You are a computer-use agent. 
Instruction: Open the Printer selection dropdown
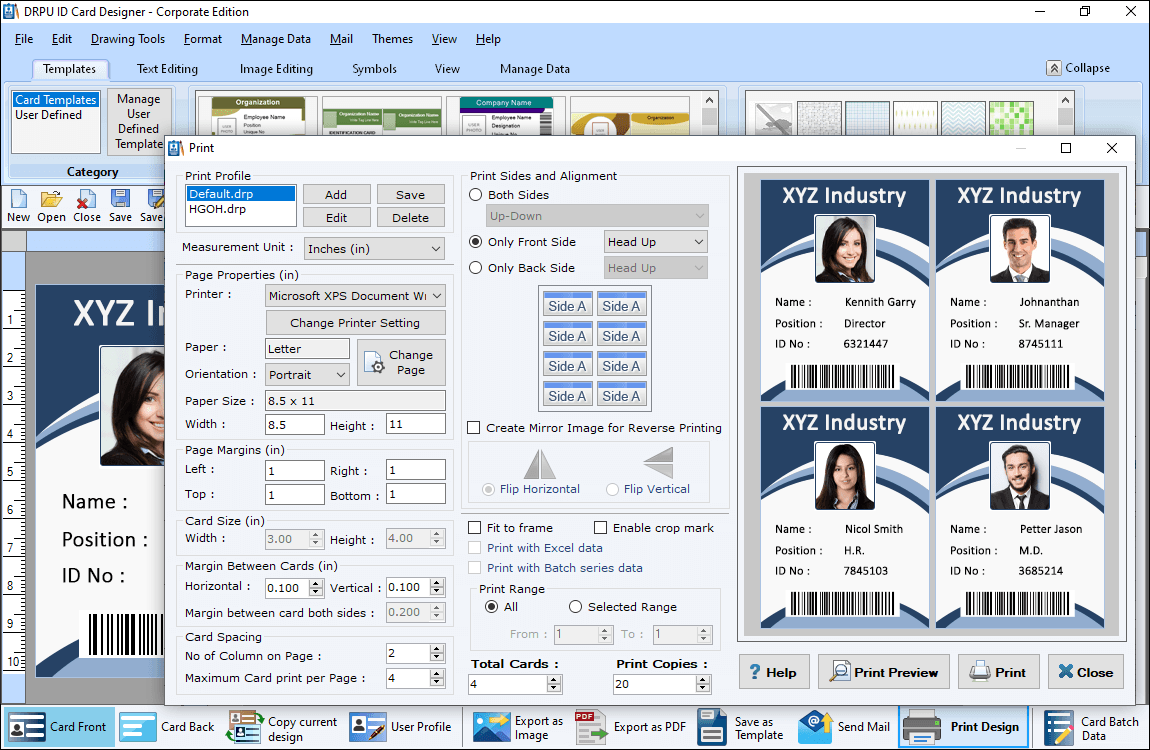pyautogui.click(x=355, y=296)
